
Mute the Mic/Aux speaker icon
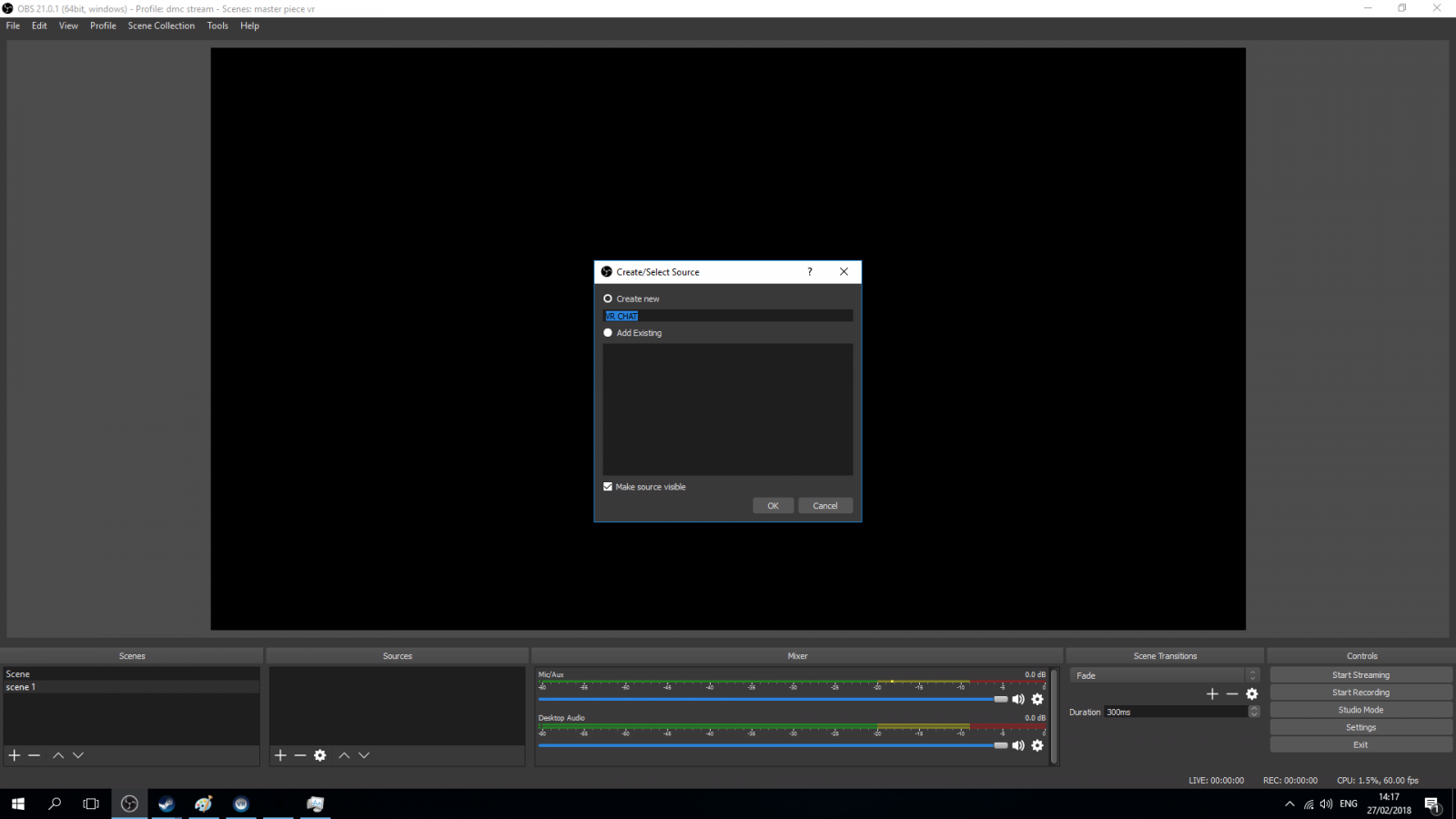1018,699
